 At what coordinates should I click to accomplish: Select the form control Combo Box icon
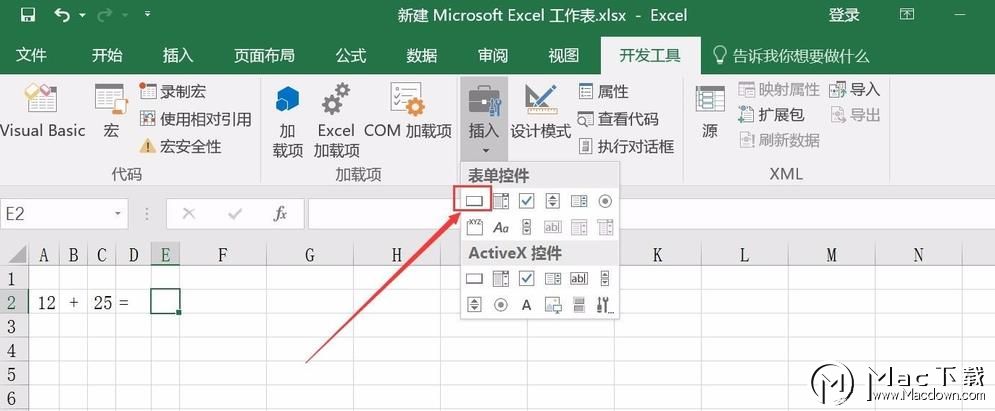pos(501,202)
